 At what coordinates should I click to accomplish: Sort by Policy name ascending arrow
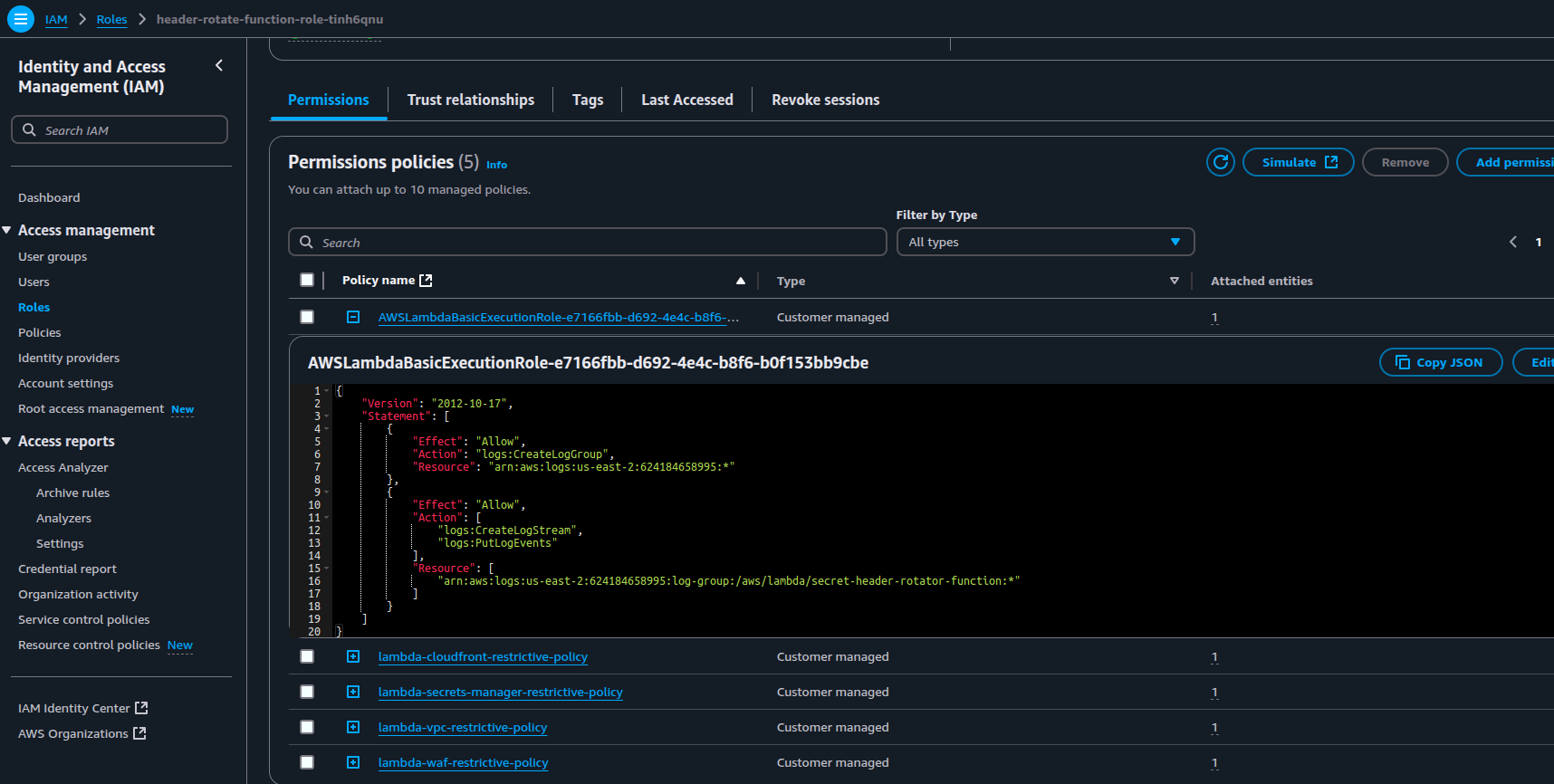coord(741,281)
